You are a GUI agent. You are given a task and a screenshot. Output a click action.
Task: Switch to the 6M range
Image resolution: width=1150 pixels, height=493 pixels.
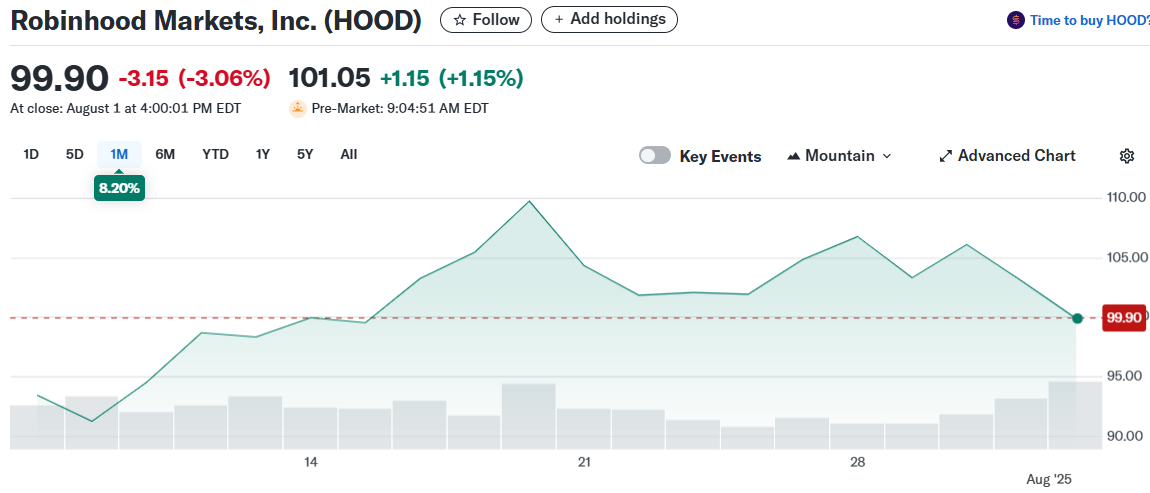click(165, 154)
